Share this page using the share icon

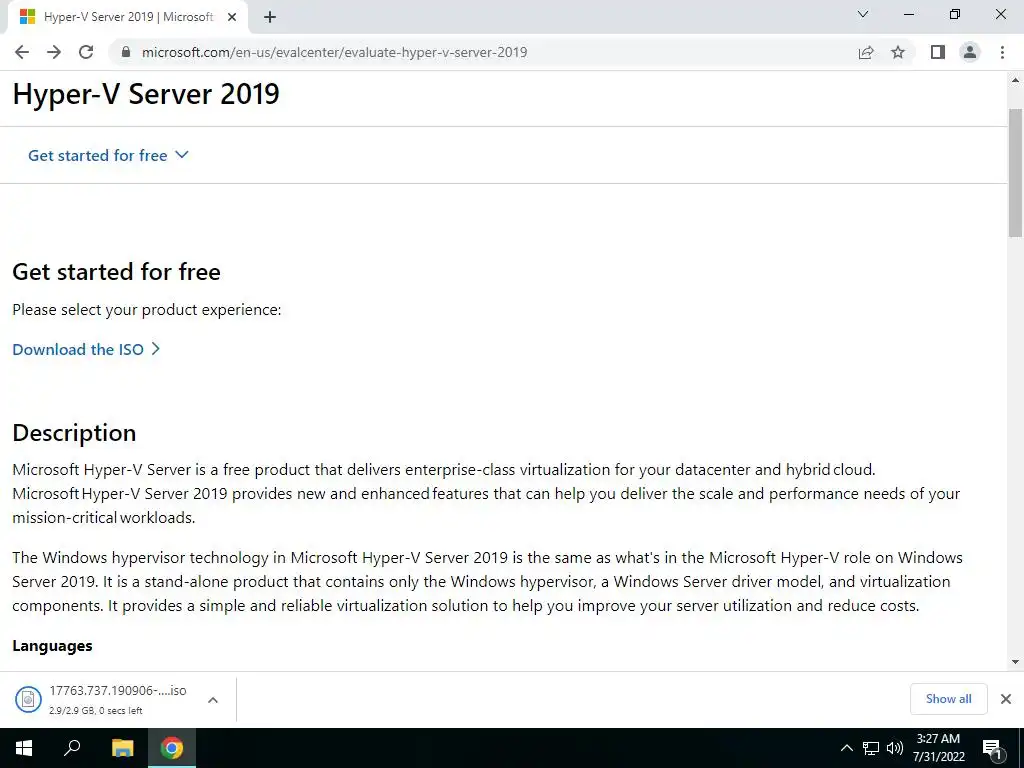coord(866,52)
